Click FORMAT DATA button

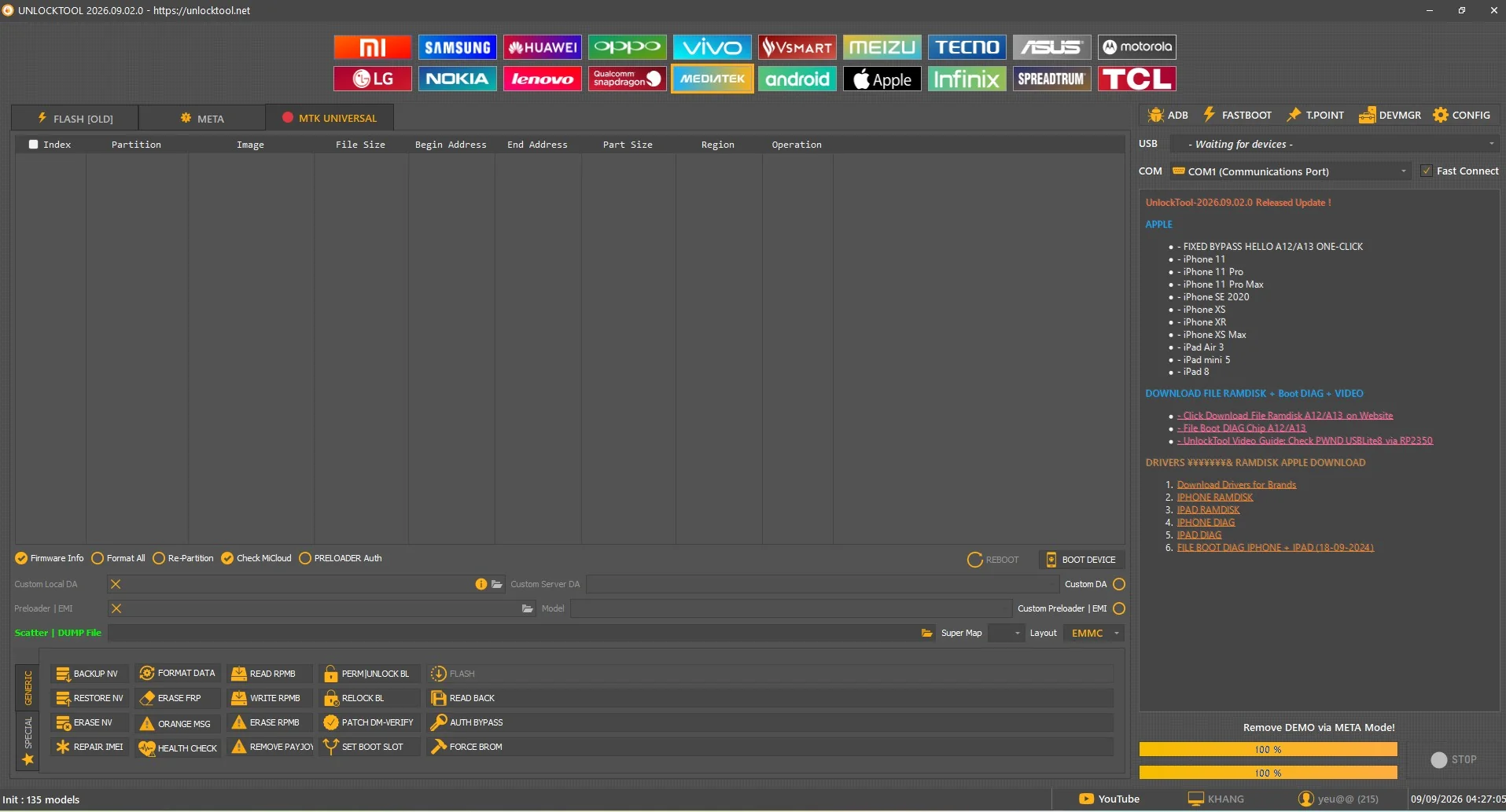tap(178, 673)
